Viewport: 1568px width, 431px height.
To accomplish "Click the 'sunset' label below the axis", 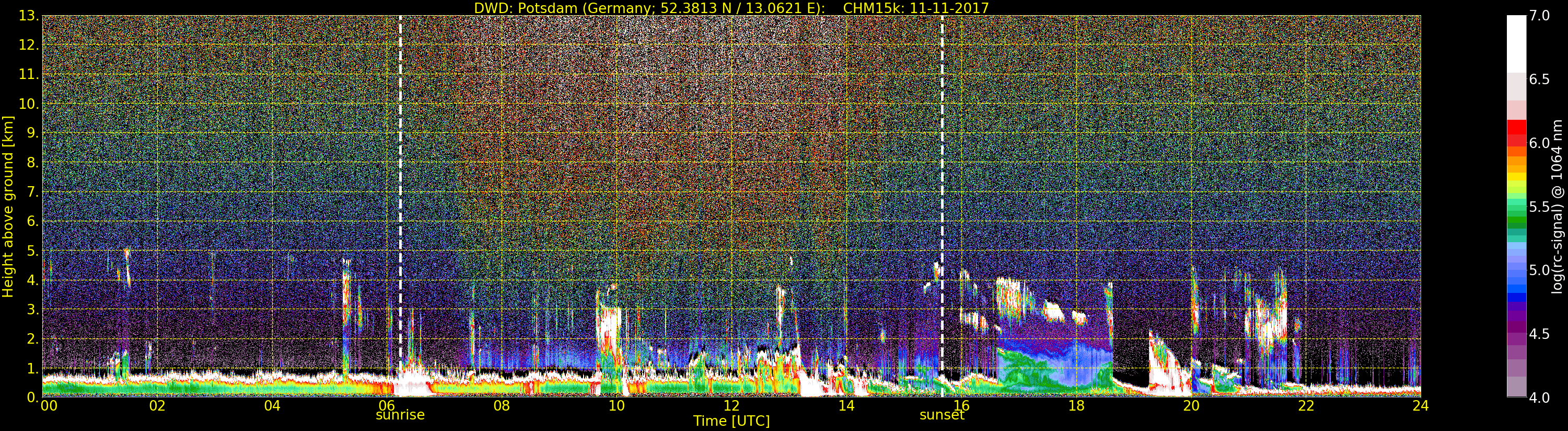I will point(942,415).
